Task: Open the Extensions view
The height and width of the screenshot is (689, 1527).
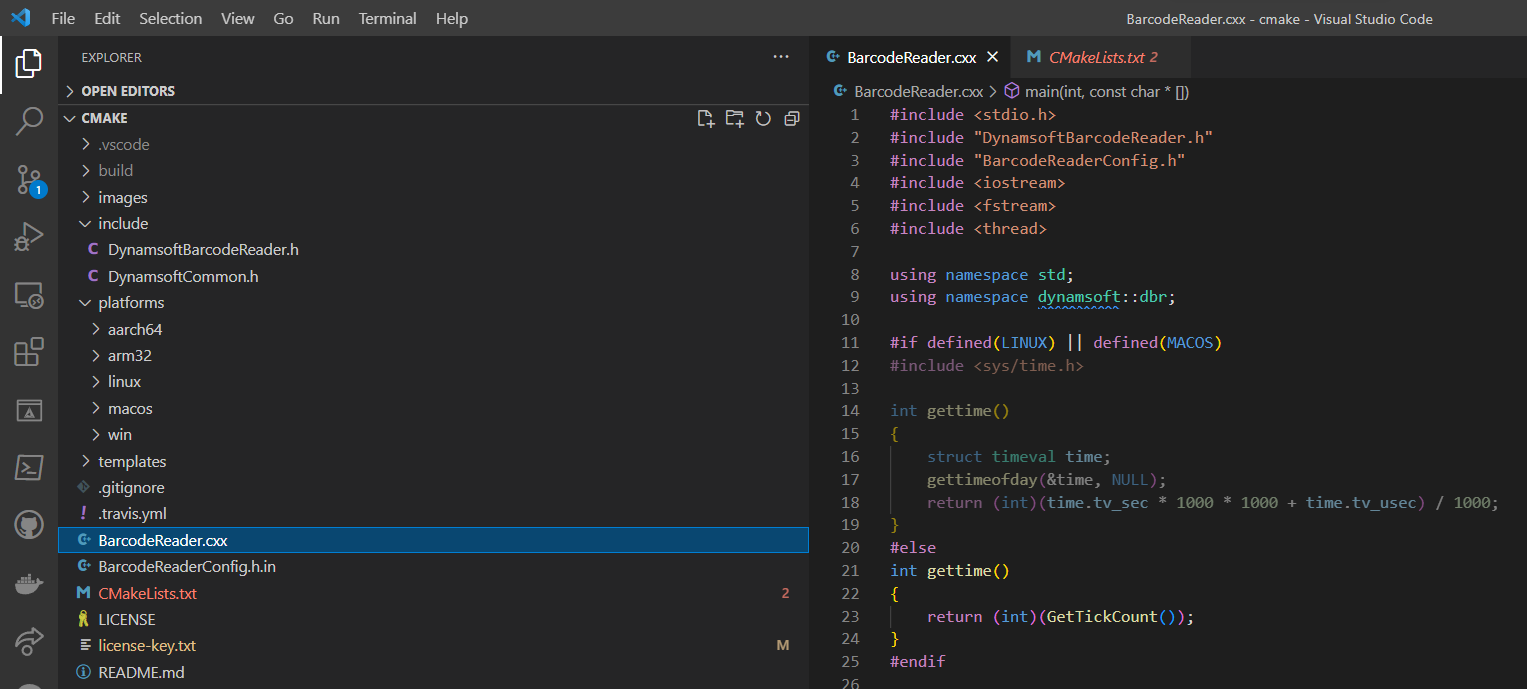Action: coord(29,352)
